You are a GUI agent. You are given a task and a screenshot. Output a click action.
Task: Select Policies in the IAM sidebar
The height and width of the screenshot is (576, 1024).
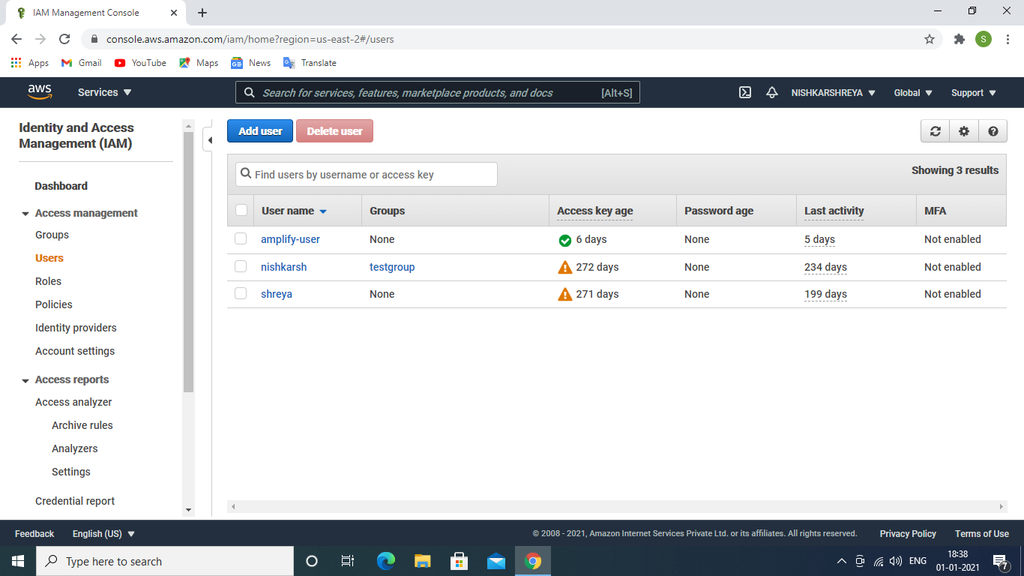[x=53, y=304]
